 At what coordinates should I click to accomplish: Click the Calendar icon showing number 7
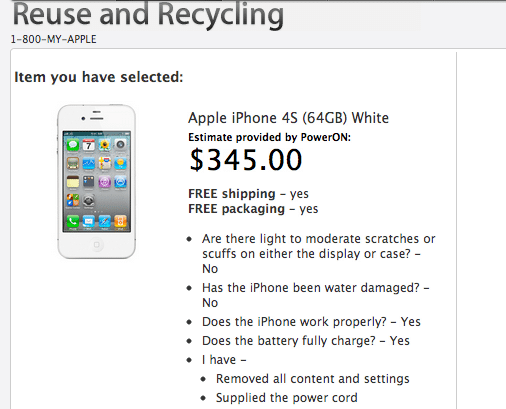click(89, 145)
